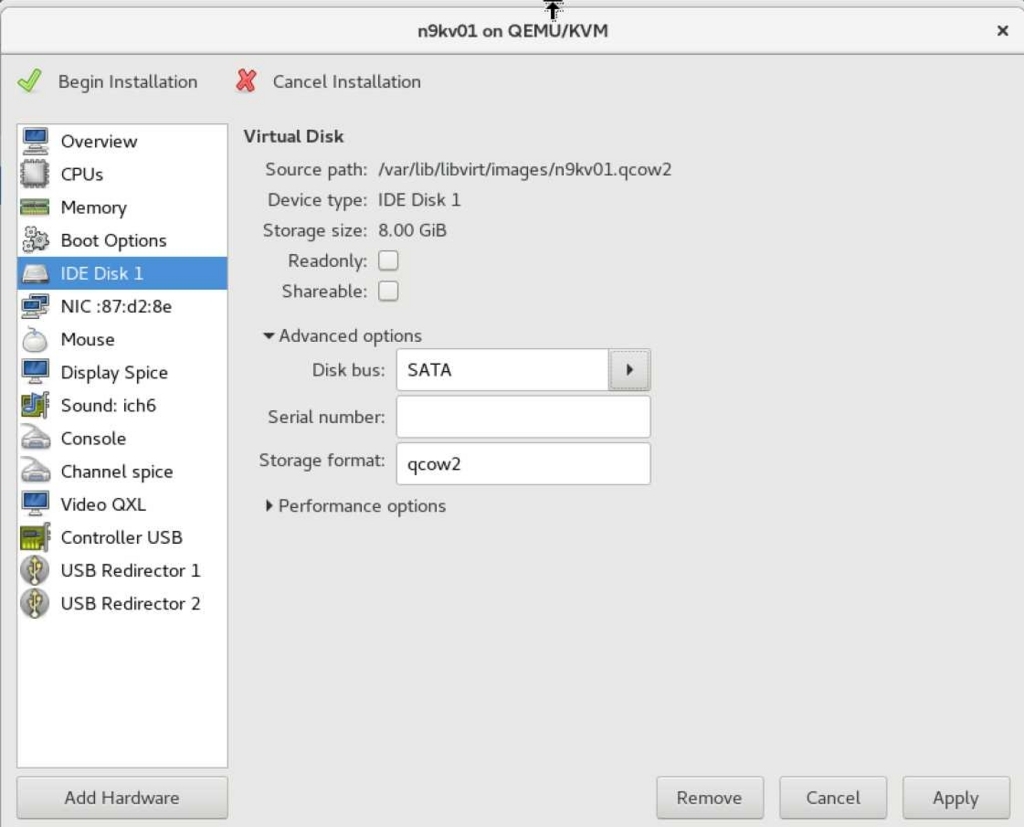Click the Apply button
Screen dimensions: 1024x827
pos(956,798)
